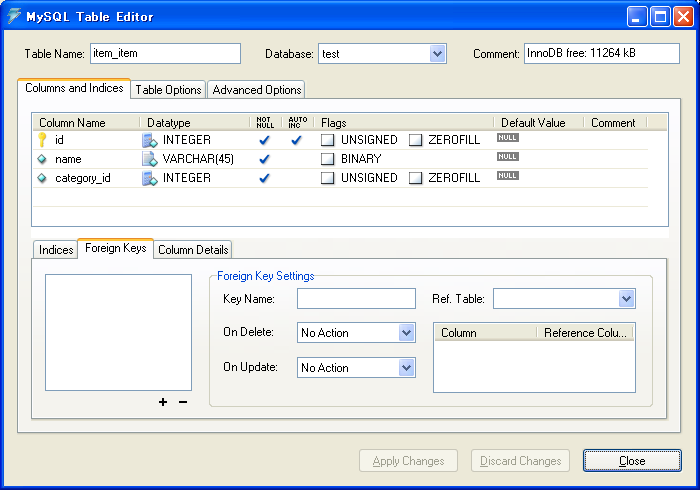
Task: Open the Ref. Table dropdown
Action: pos(627,299)
